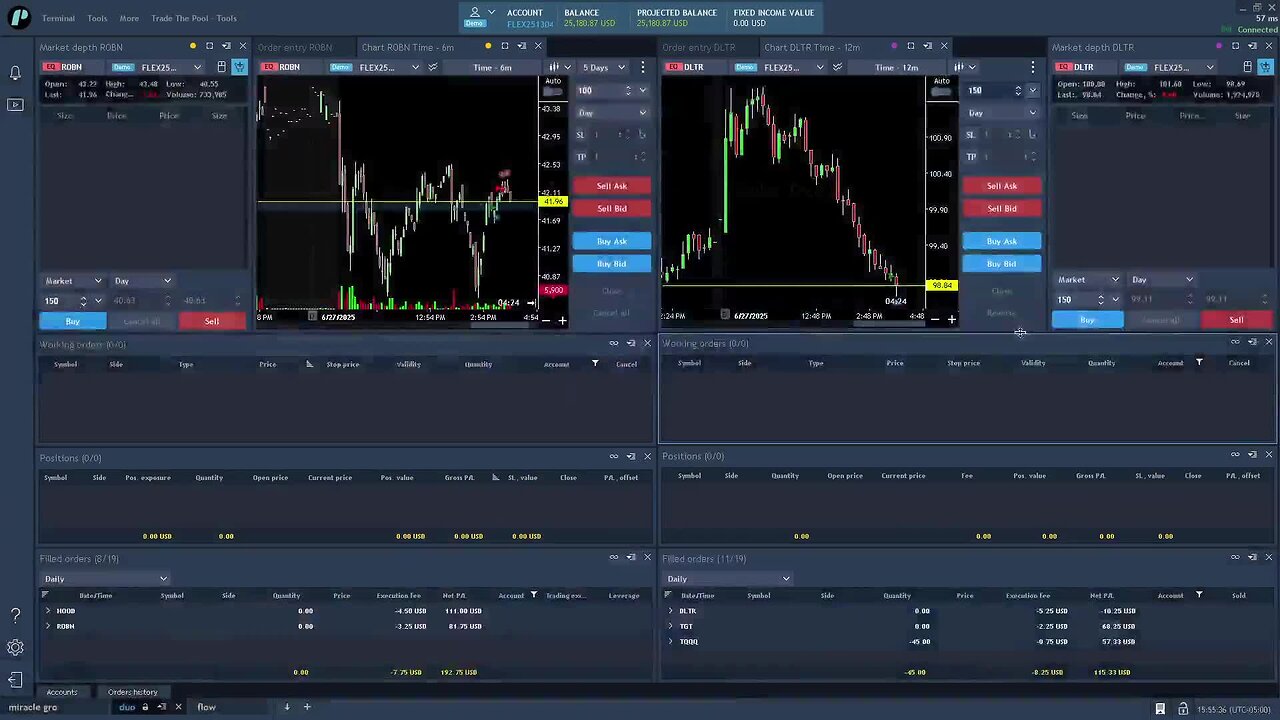
Task: Open the three-dot menu on ROBN chart
Action: (x=643, y=67)
